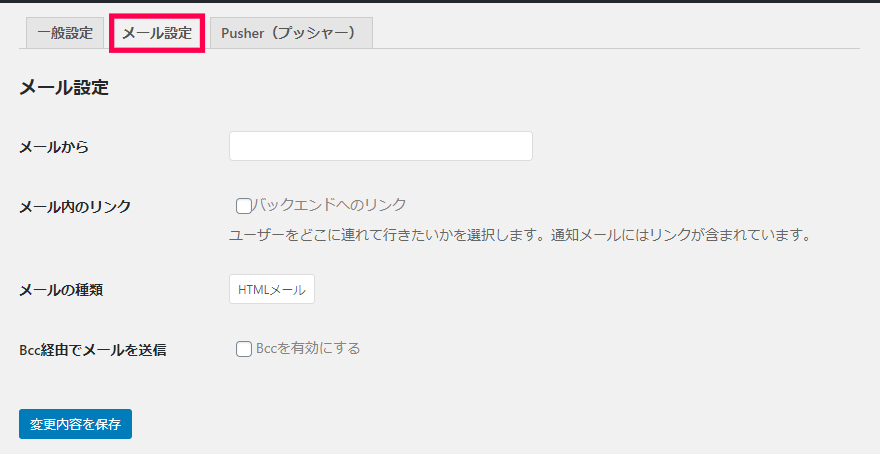The height and width of the screenshot is (454, 880).
Task: Select the メール設定 heading text
Action: (x=64, y=88)
